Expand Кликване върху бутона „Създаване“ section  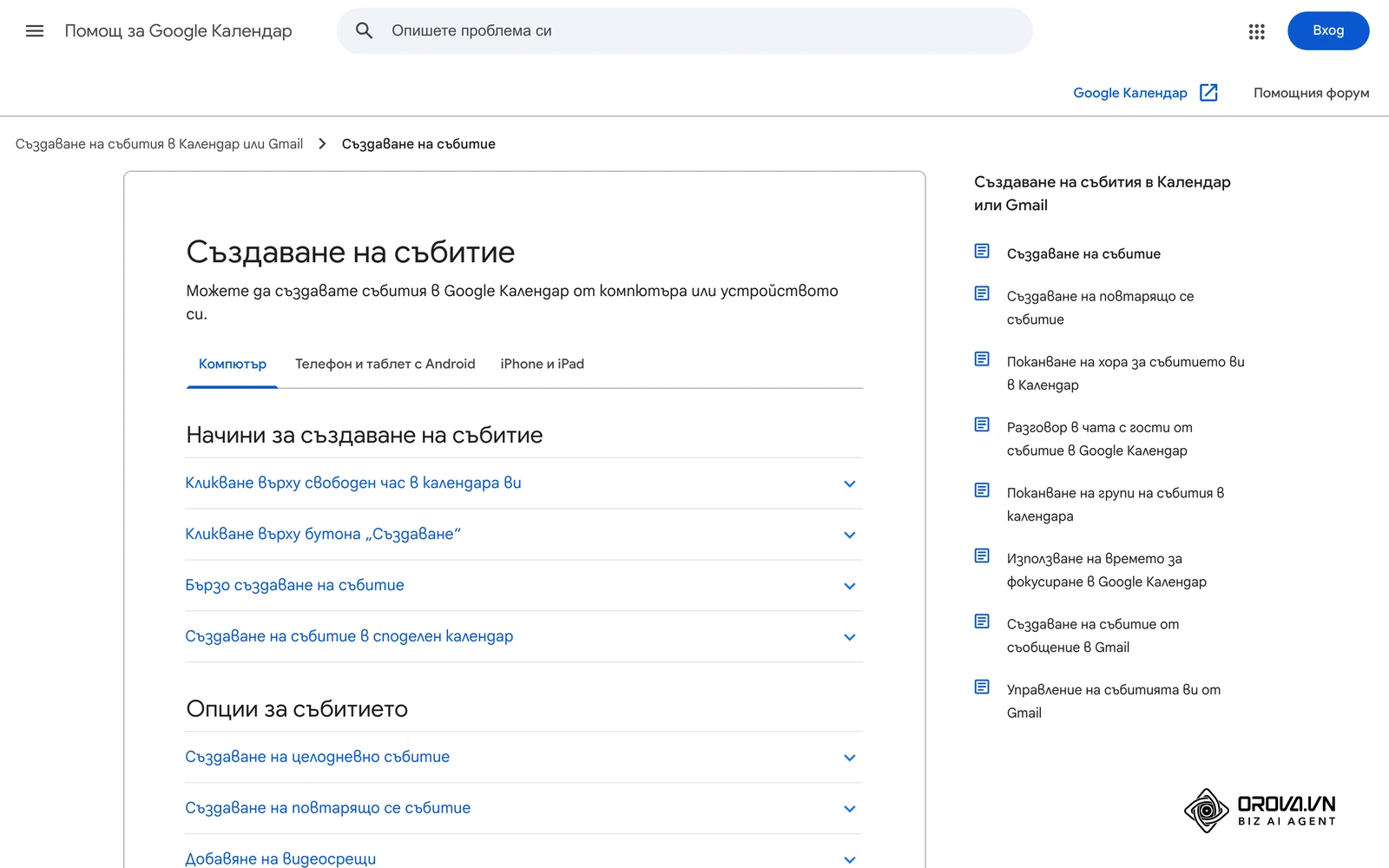[x=523, y=535]
